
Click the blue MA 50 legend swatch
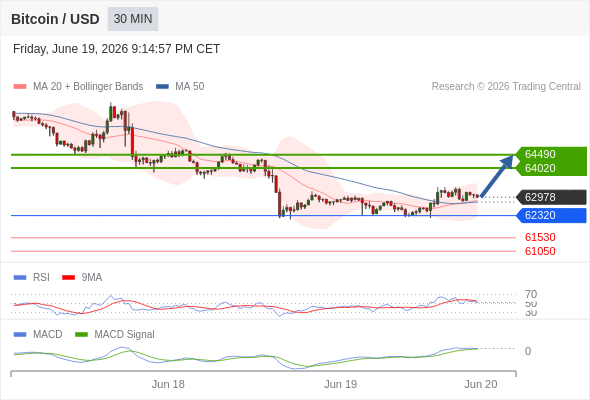(x=162, y=87)
